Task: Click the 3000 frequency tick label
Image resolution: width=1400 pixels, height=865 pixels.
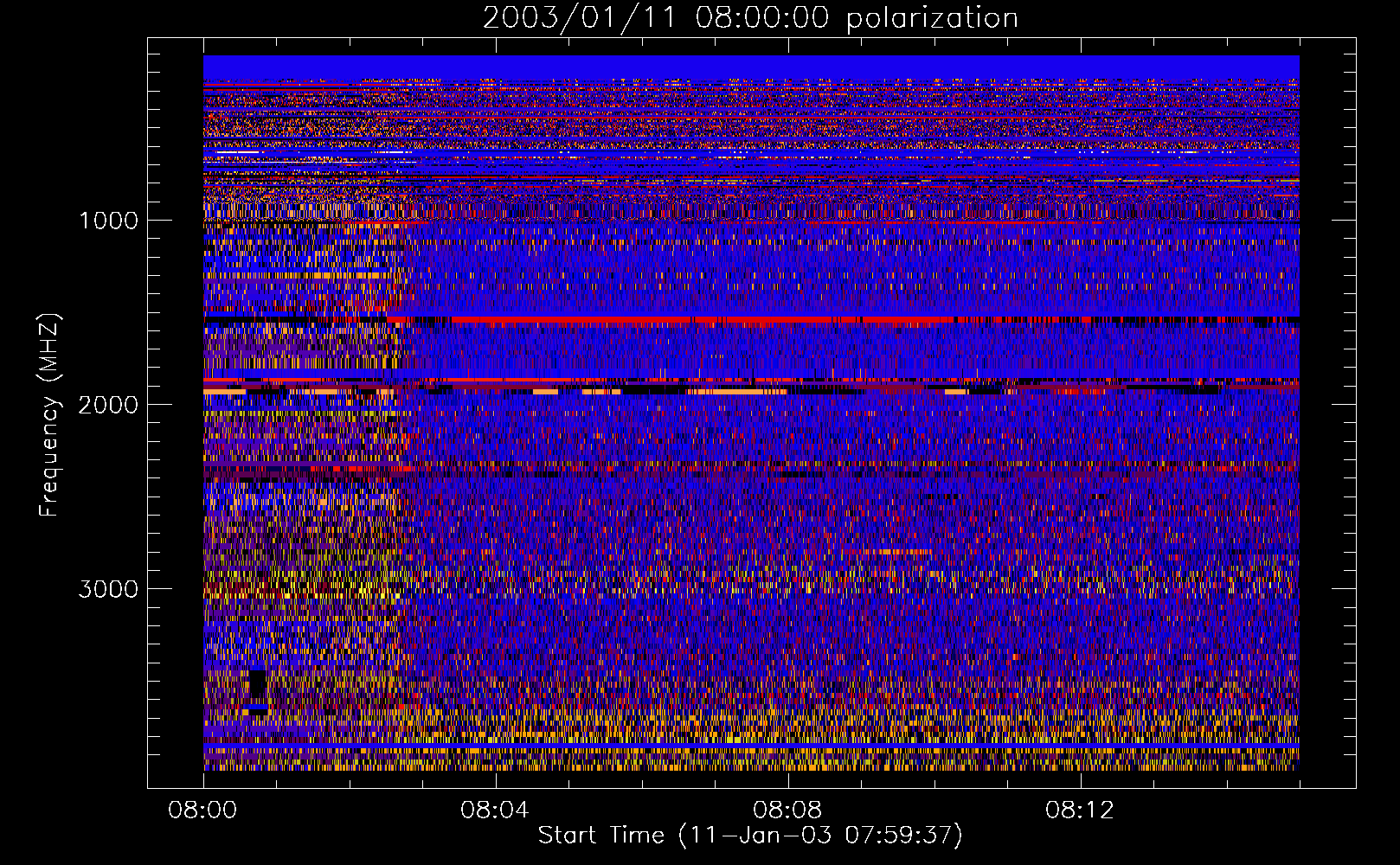Action: click(x=108, y=589)
